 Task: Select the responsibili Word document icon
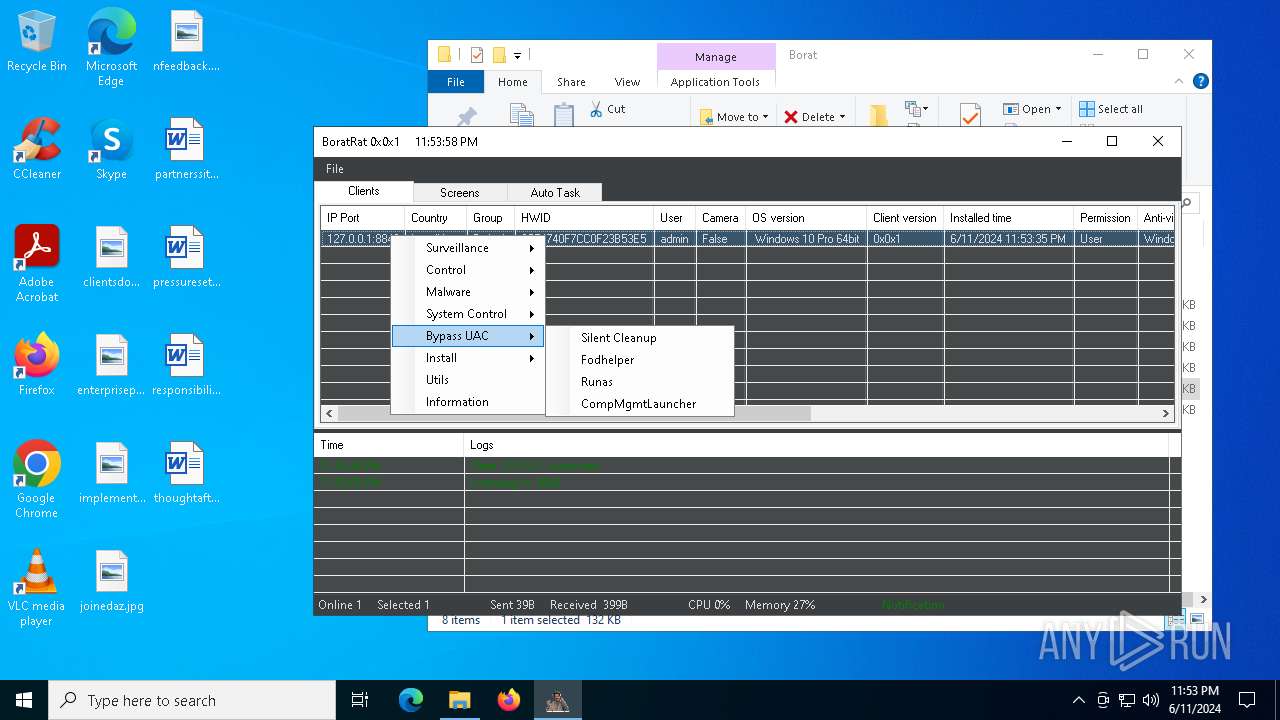(186, 366)
